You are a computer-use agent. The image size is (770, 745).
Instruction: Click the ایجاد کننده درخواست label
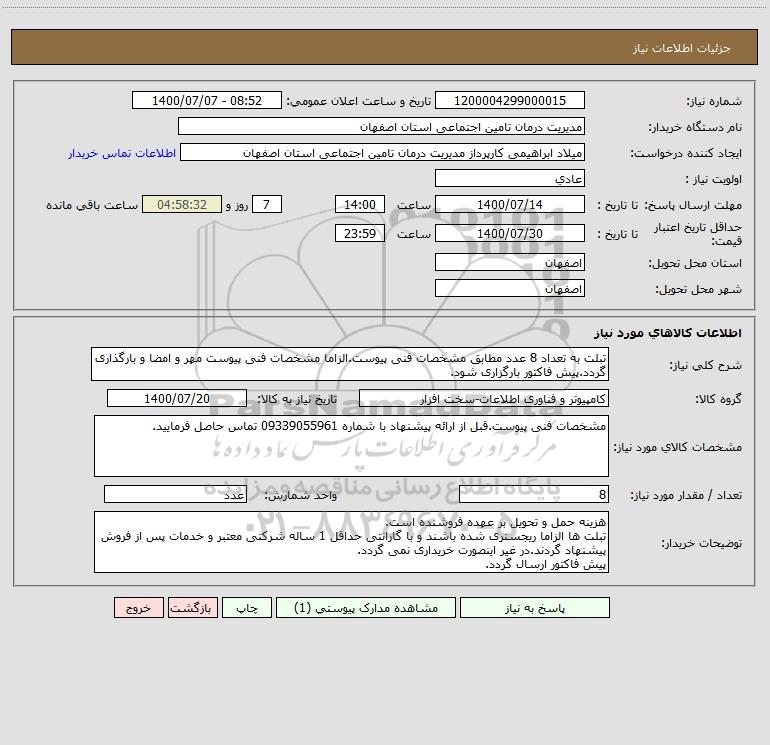(x=686, y=154)
